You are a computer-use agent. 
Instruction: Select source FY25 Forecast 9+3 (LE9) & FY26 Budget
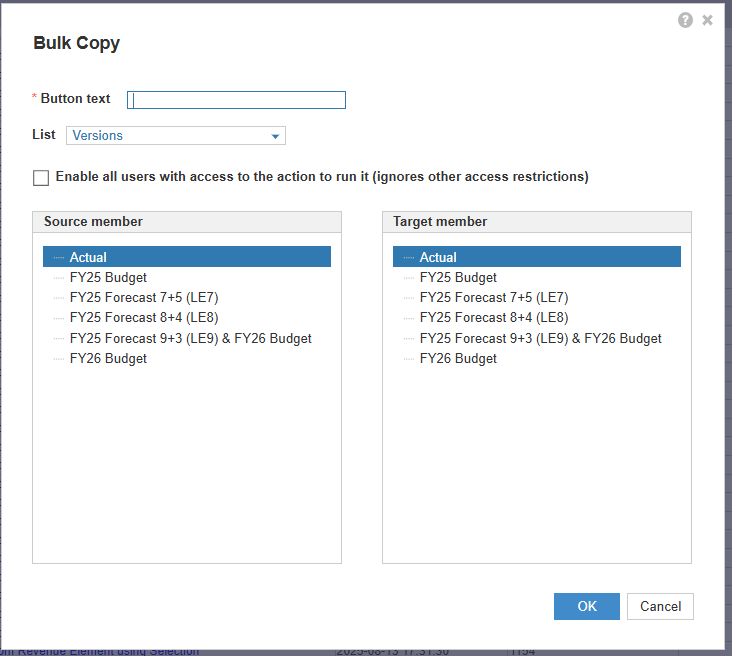point(190,338)
